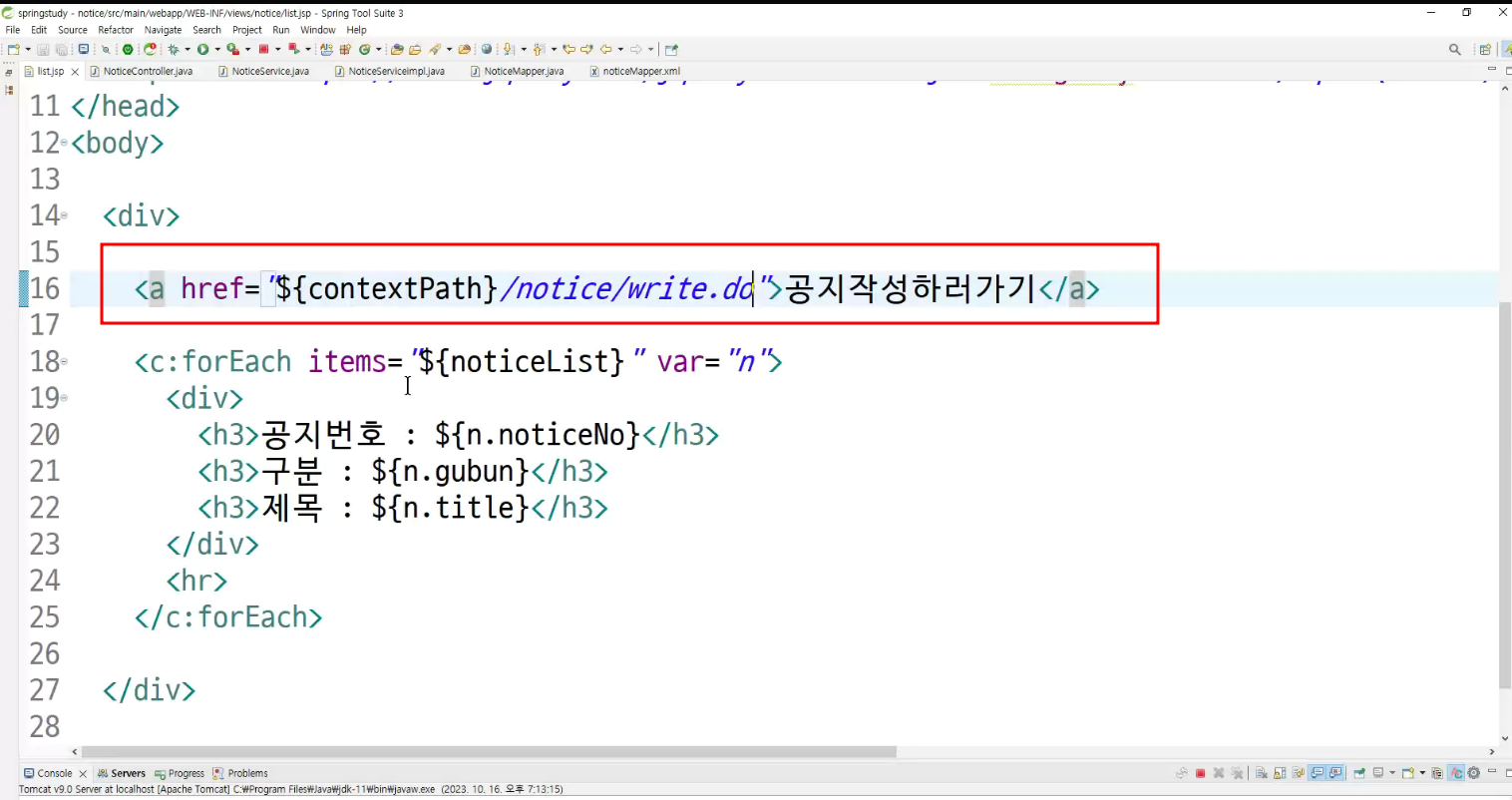The height and width of the screenshot is (800, 1512).
Task: Expand the Back history dropdown arrow
Action: (x=619, y=49)
